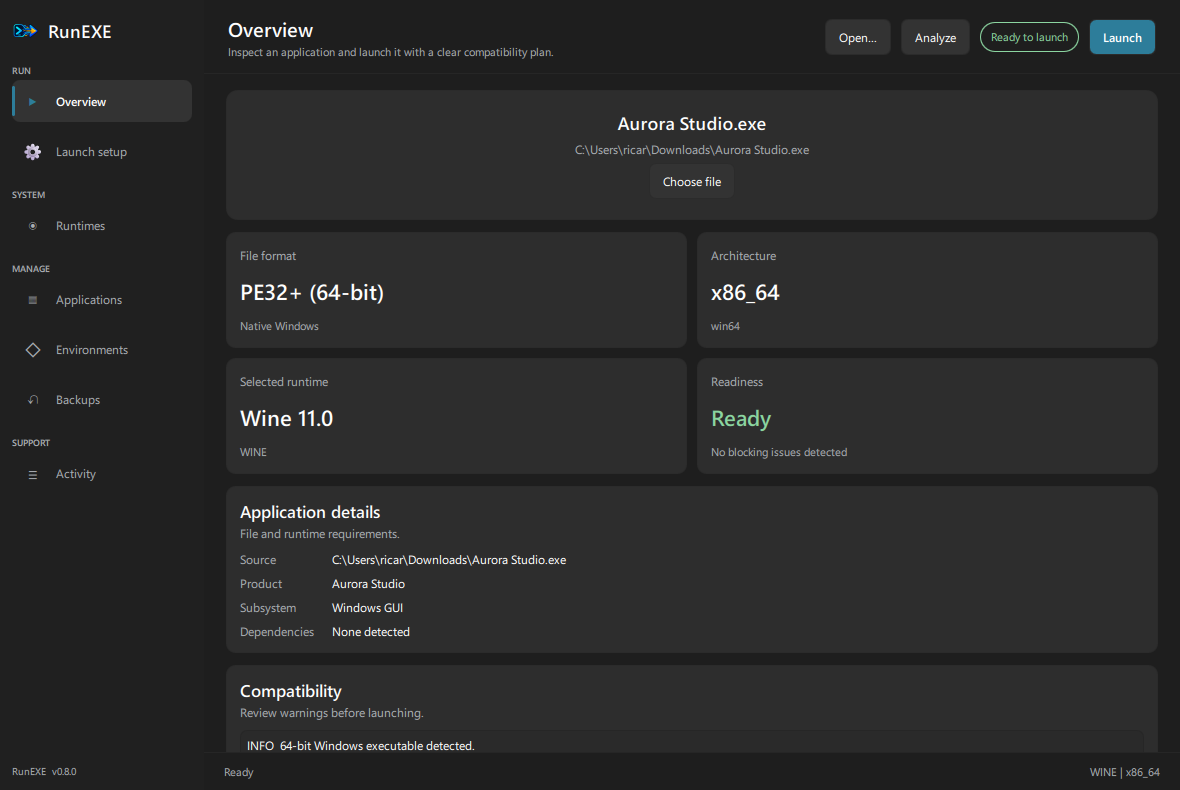Screen dimensions: 1180x790
Task: Click the Dependencies value None detected
Action: tap(371, 632)
